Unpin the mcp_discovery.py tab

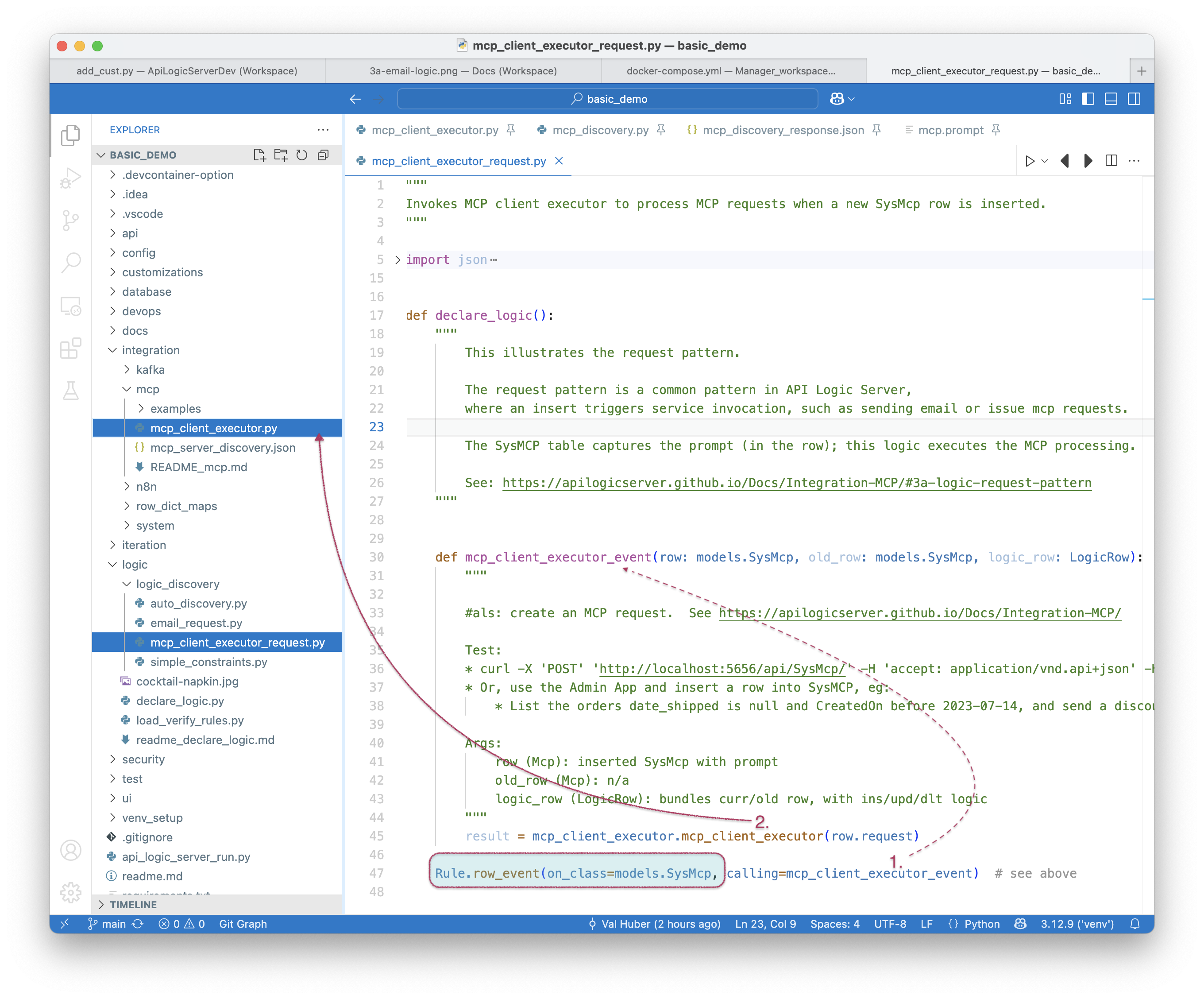point(660,130)
